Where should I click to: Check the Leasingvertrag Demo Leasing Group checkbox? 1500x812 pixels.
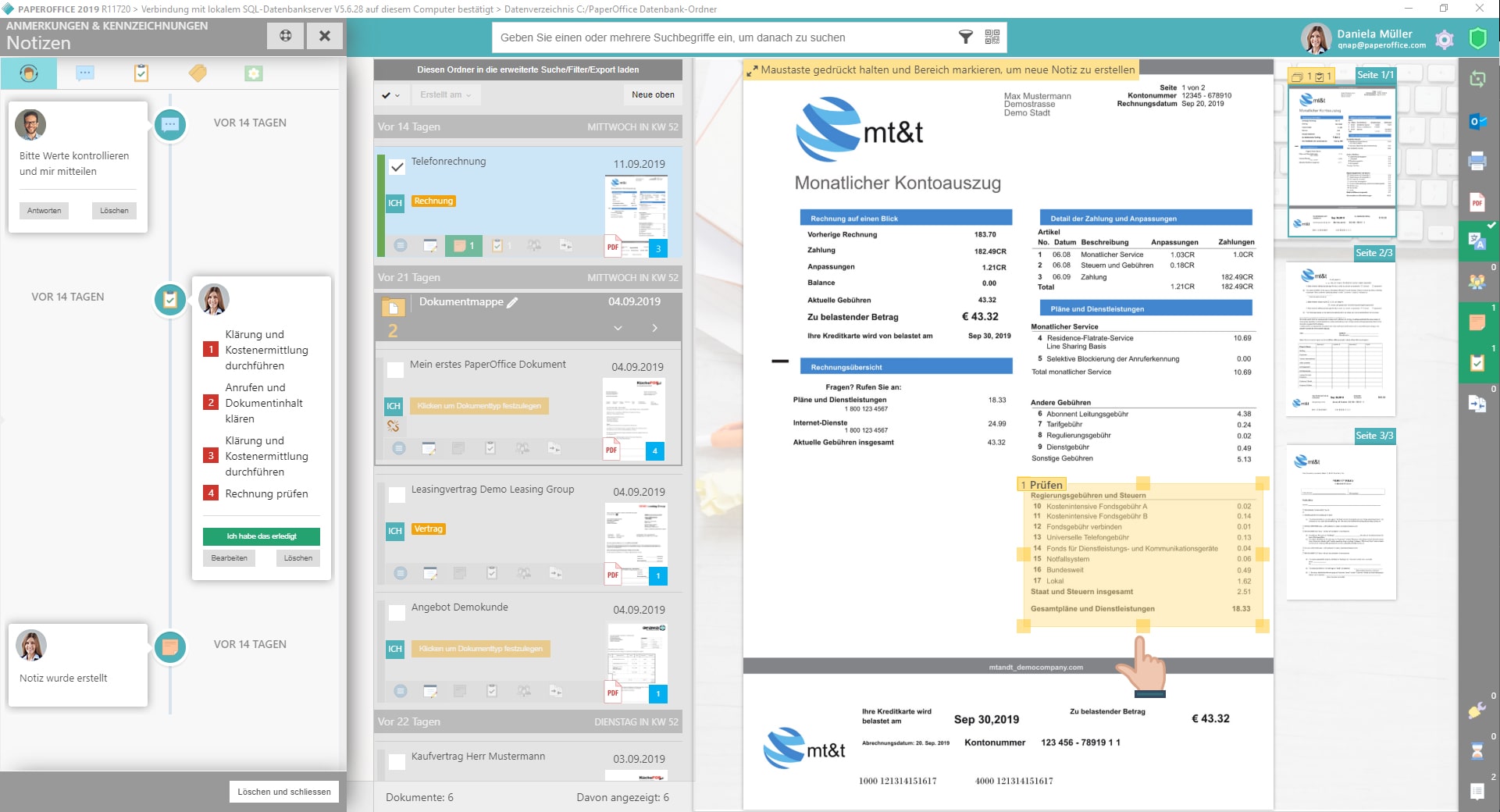pos(397,494)
